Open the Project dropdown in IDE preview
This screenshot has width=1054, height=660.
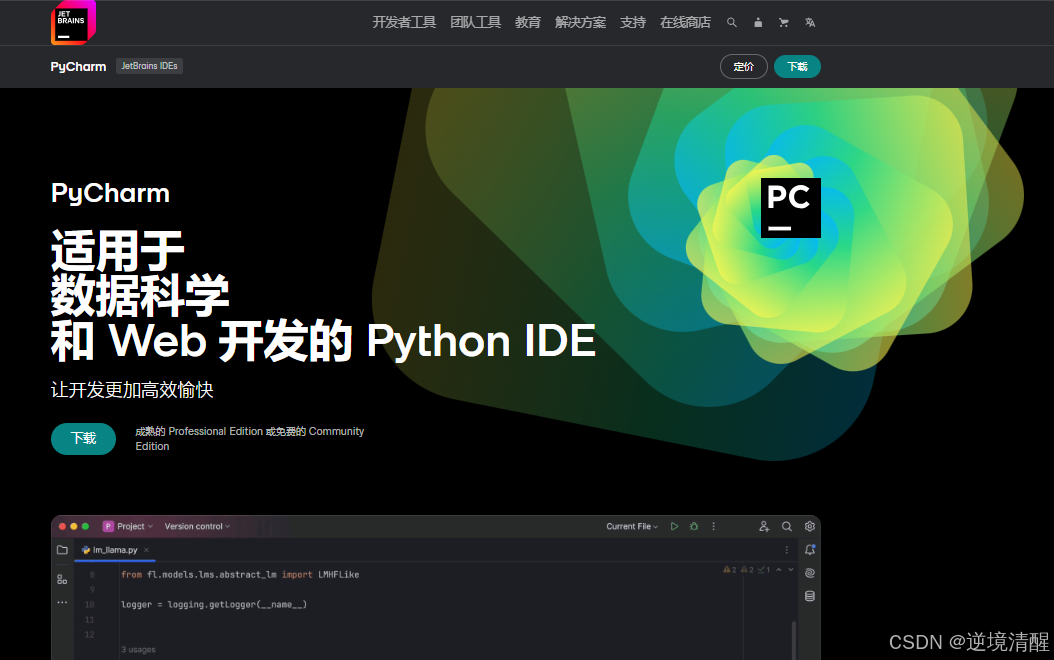coord(128,526)
